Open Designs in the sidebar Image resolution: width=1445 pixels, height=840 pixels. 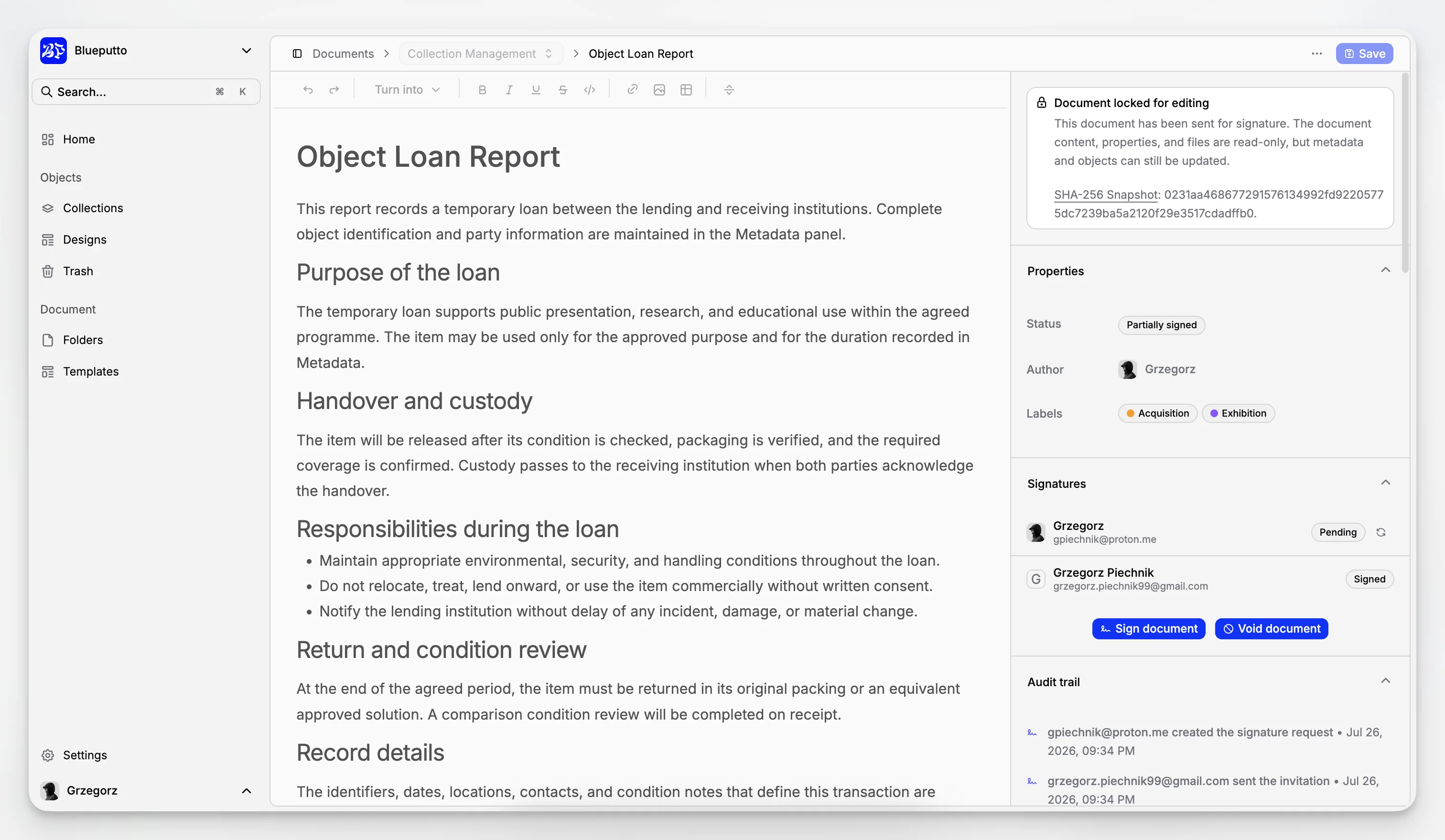tap(146, 240)
